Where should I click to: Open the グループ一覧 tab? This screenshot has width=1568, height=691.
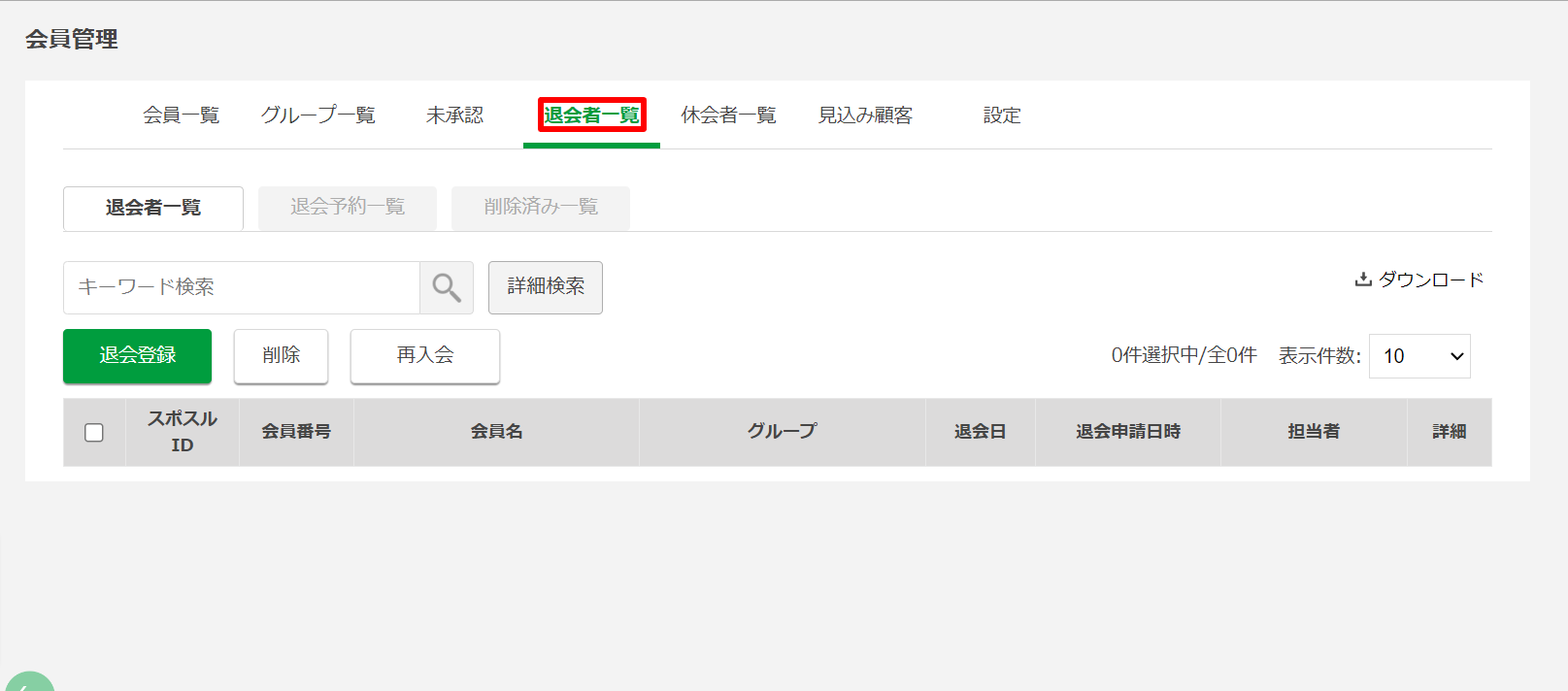click(x=317, y=115)
